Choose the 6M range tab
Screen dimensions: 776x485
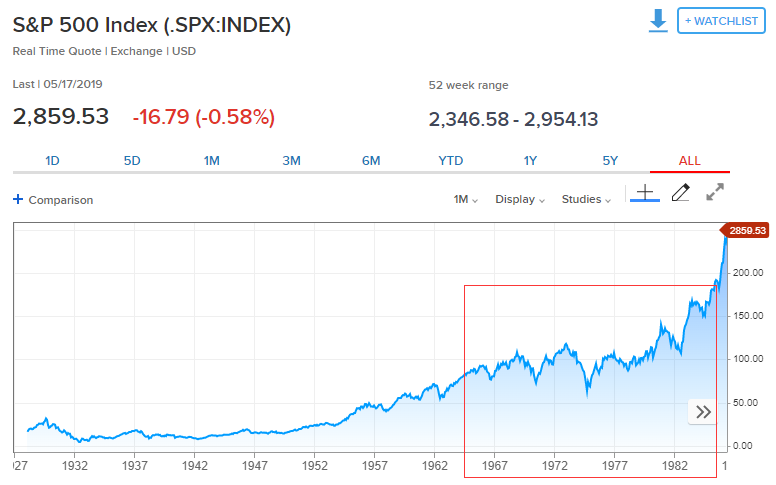[x=371, y=160]
